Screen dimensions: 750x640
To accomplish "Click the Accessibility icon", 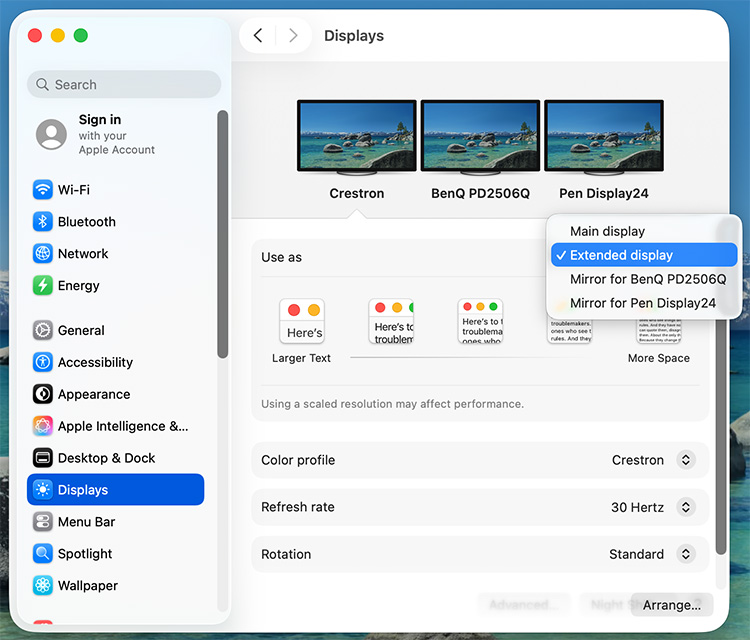I will [x=43, y=362].
